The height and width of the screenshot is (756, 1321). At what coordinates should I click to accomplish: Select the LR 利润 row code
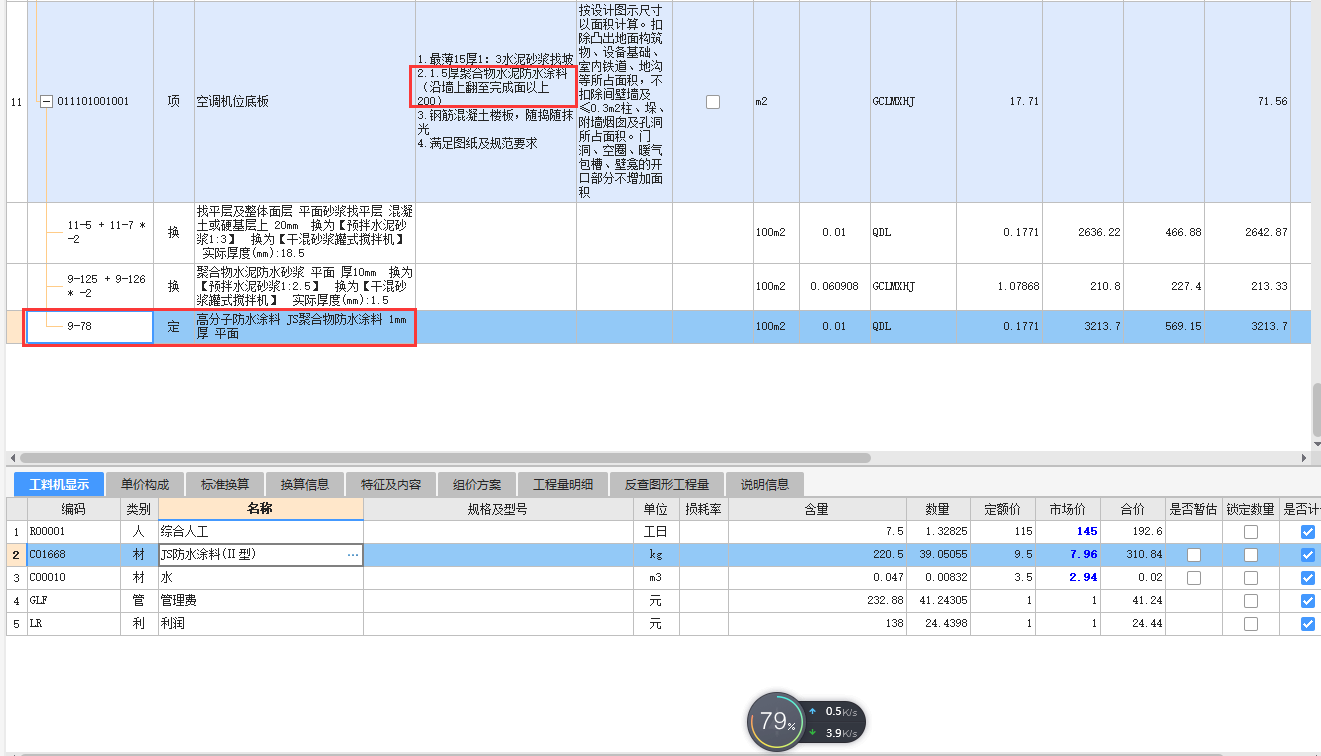tap(73, 624)
